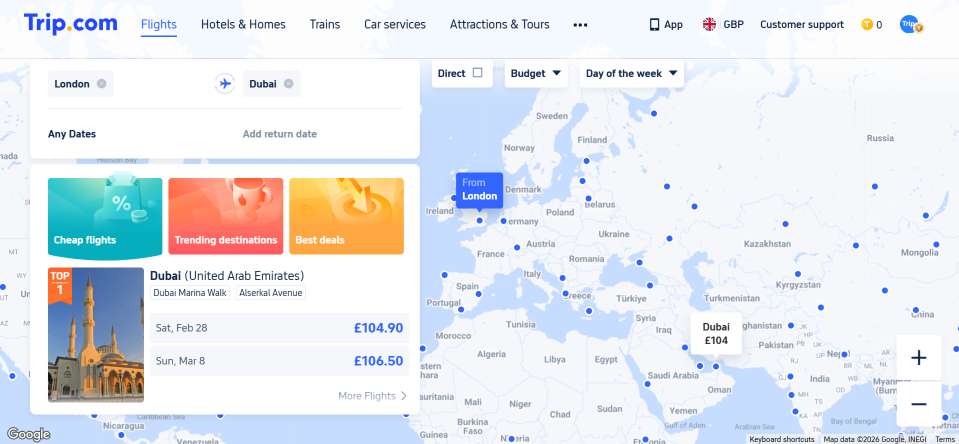Expand the Budget dropdown
Screen dimensions: 959x444
pos(536,73)
